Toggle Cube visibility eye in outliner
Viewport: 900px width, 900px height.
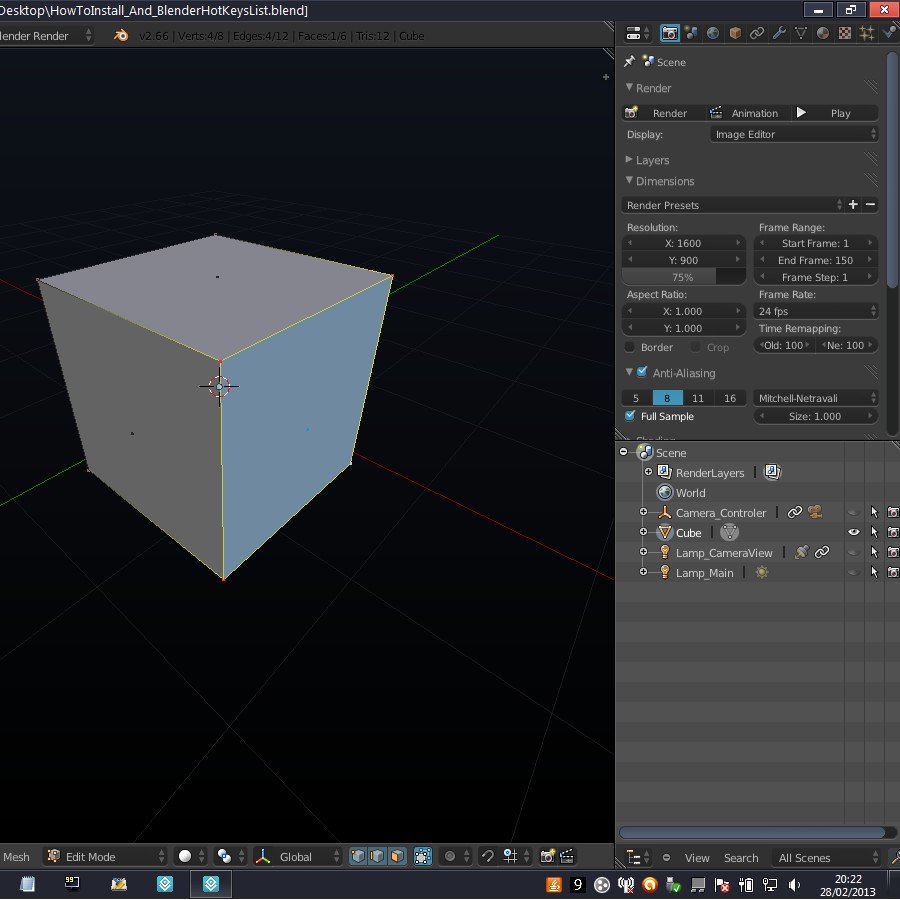tap(853, 532)
